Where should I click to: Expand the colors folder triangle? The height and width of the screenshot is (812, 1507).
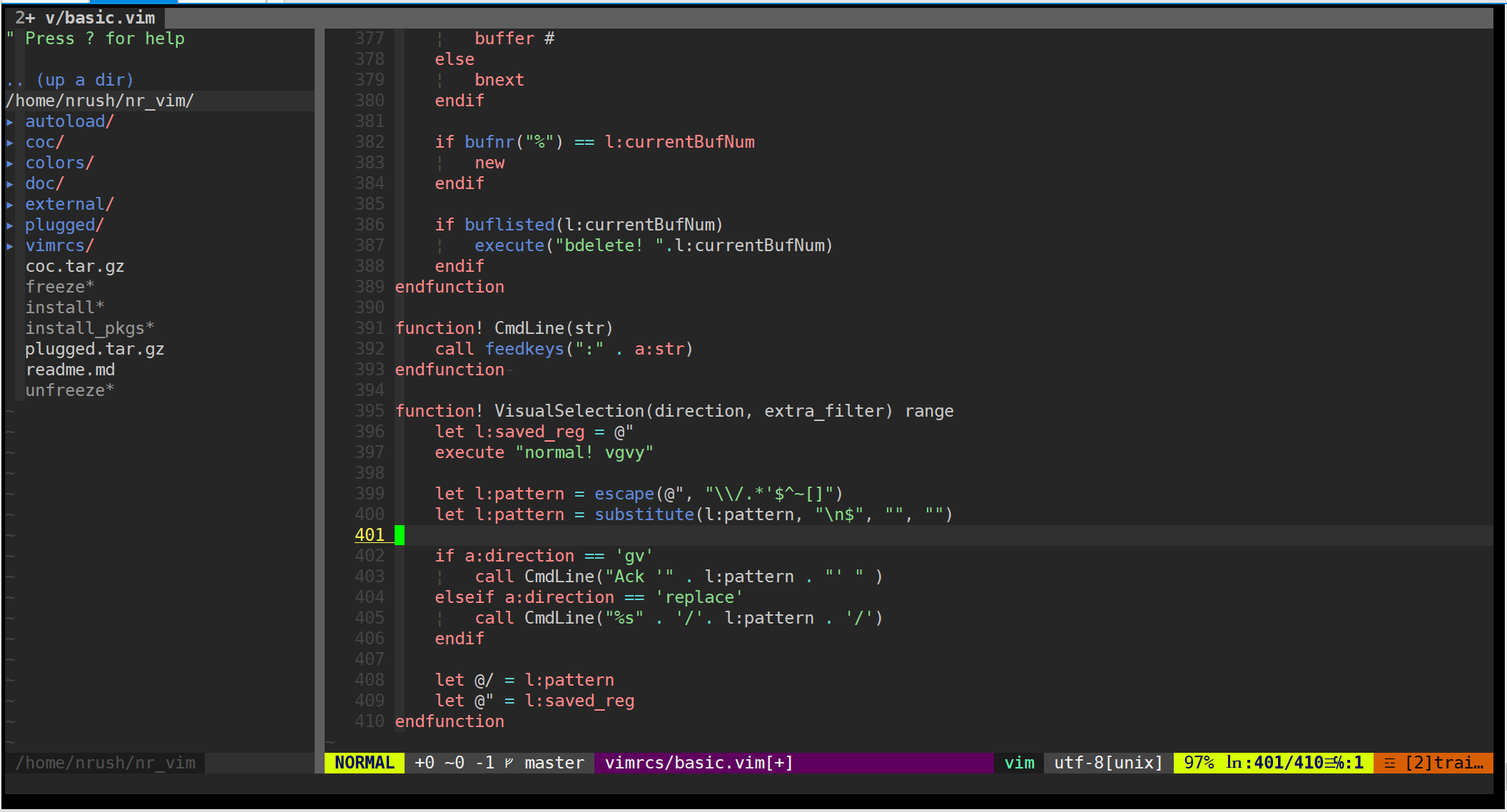[x=10, y=163]
